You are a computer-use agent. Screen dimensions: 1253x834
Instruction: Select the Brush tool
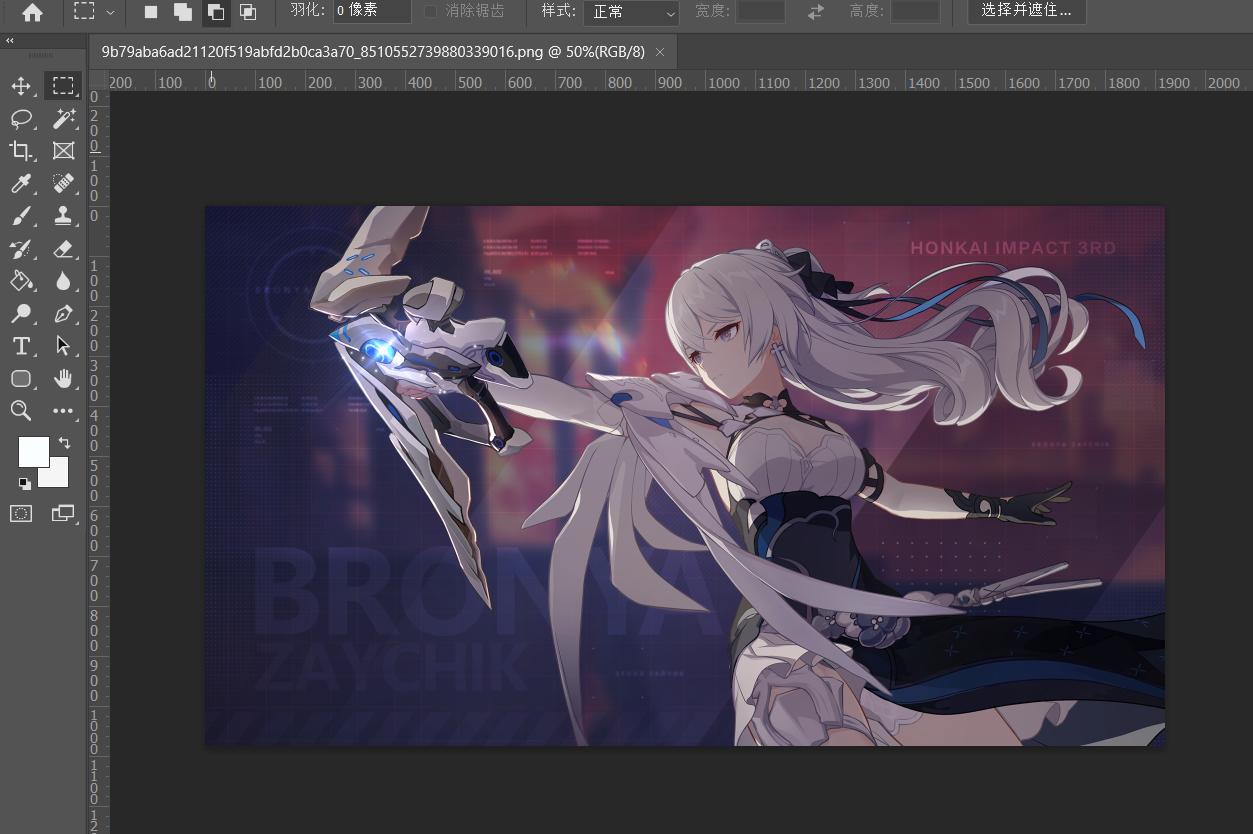coord(21,216)
